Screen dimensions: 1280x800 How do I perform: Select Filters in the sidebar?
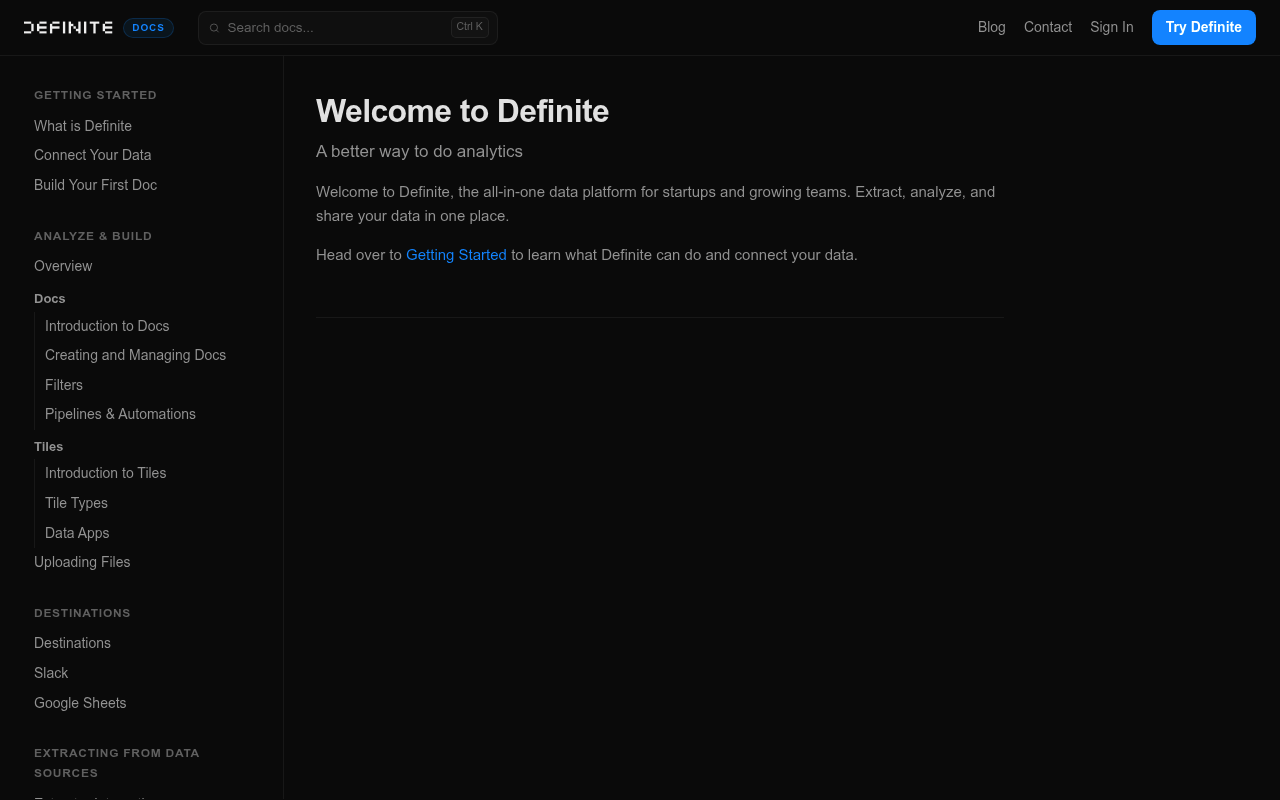tap(64, 385)
